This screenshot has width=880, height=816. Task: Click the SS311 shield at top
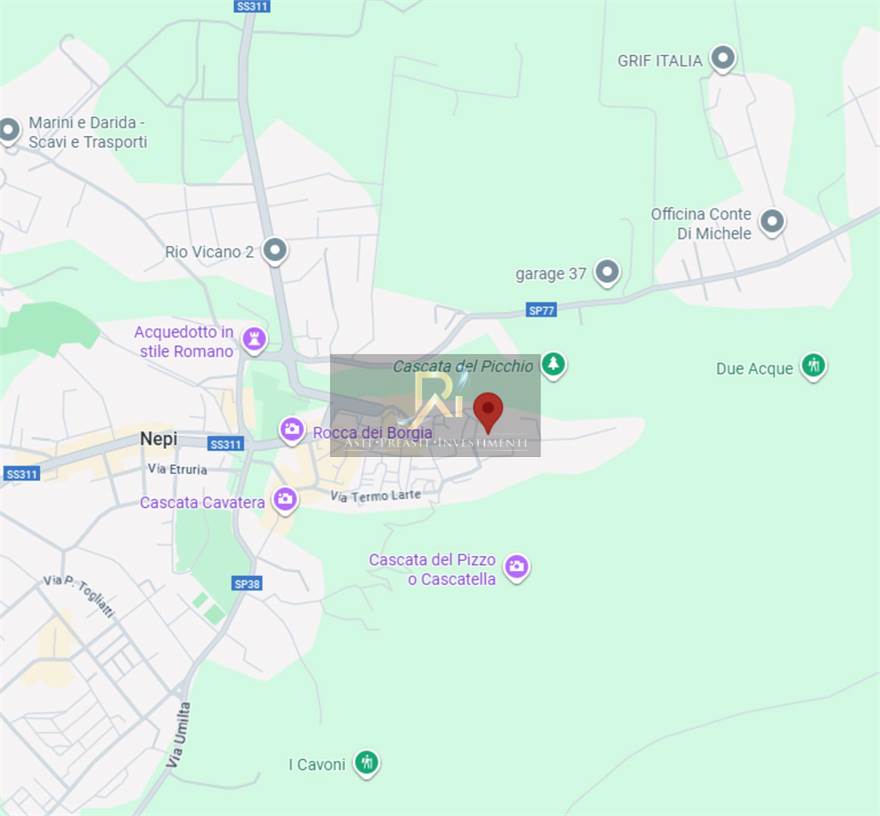click(250, 6)
